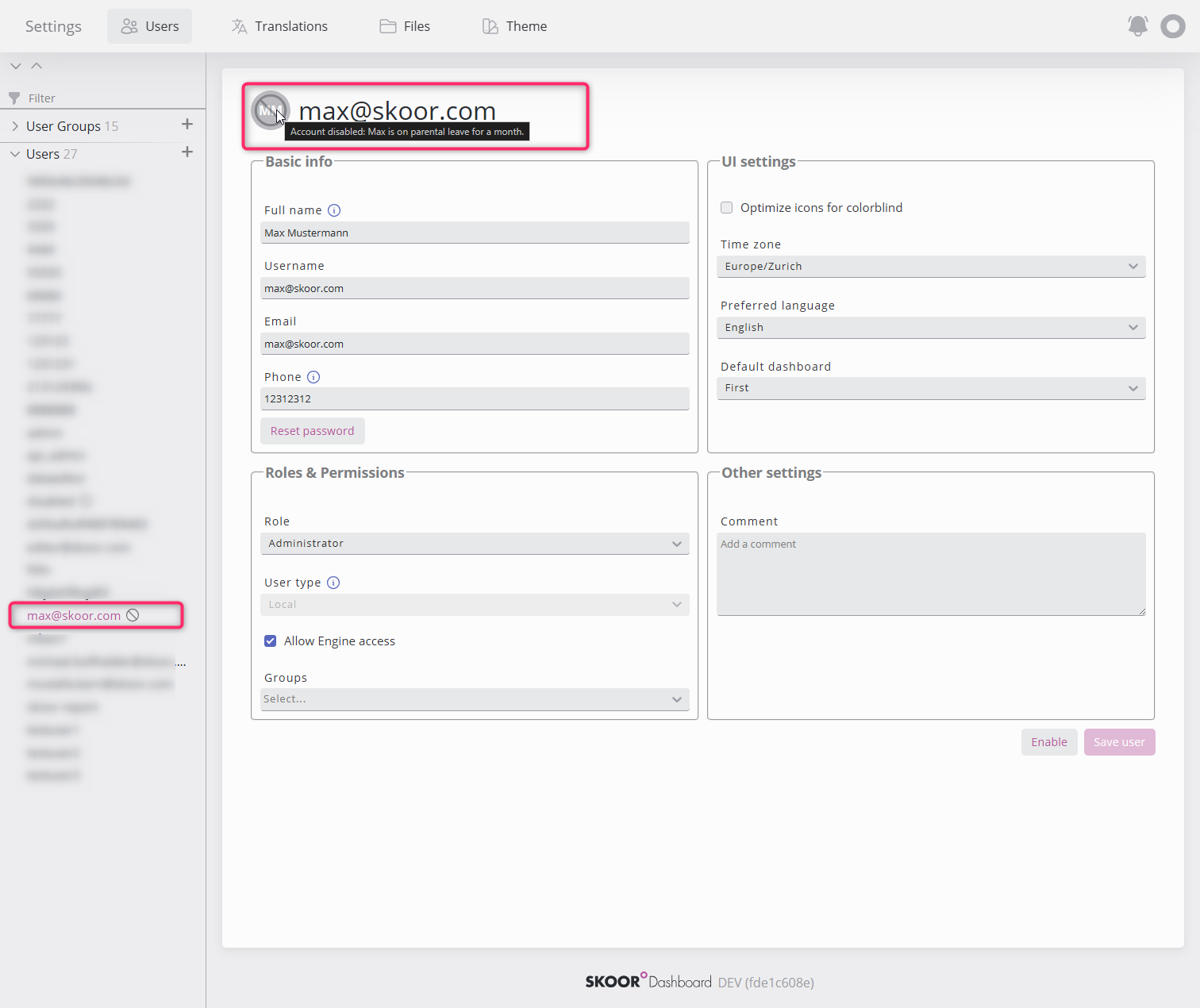Image resolution: width=1200 pixels, height=1008 pixels.
Task: Open the Theme tab
Action: click(x=514, y=26)
